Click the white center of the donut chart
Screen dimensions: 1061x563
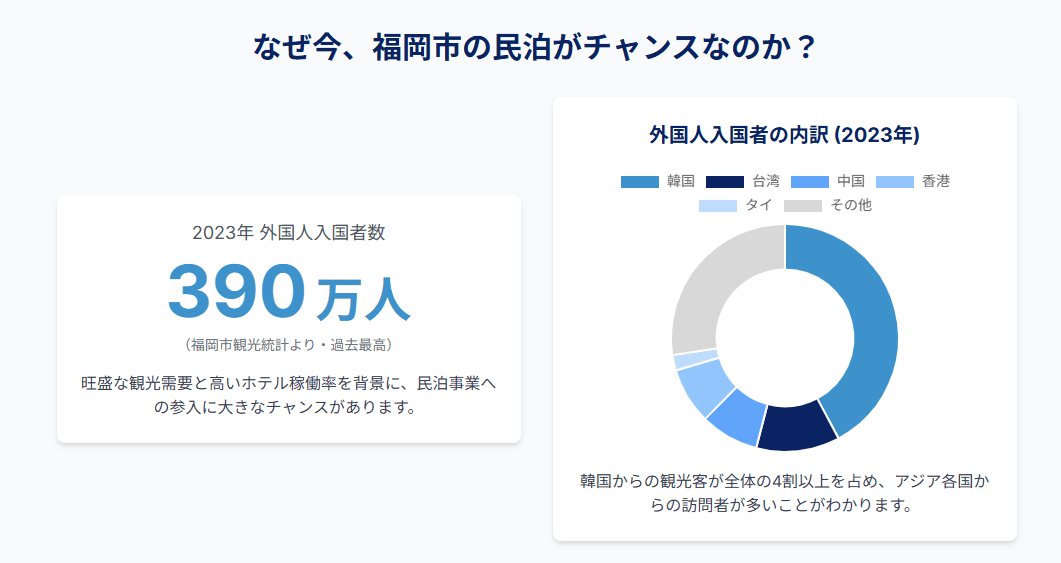coord(785,338)
